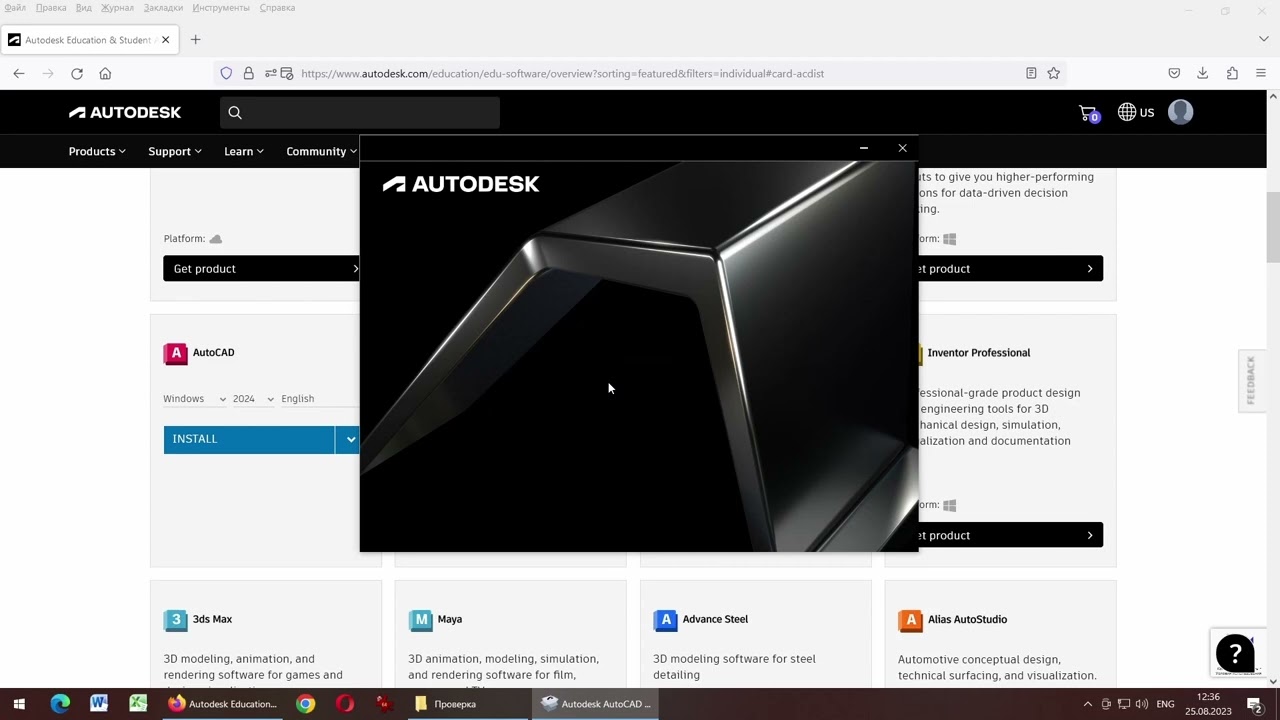This screenshot has width=1280, height=720.
Task: Click the Firefox back arrow
Action: [x=19, y=73]
